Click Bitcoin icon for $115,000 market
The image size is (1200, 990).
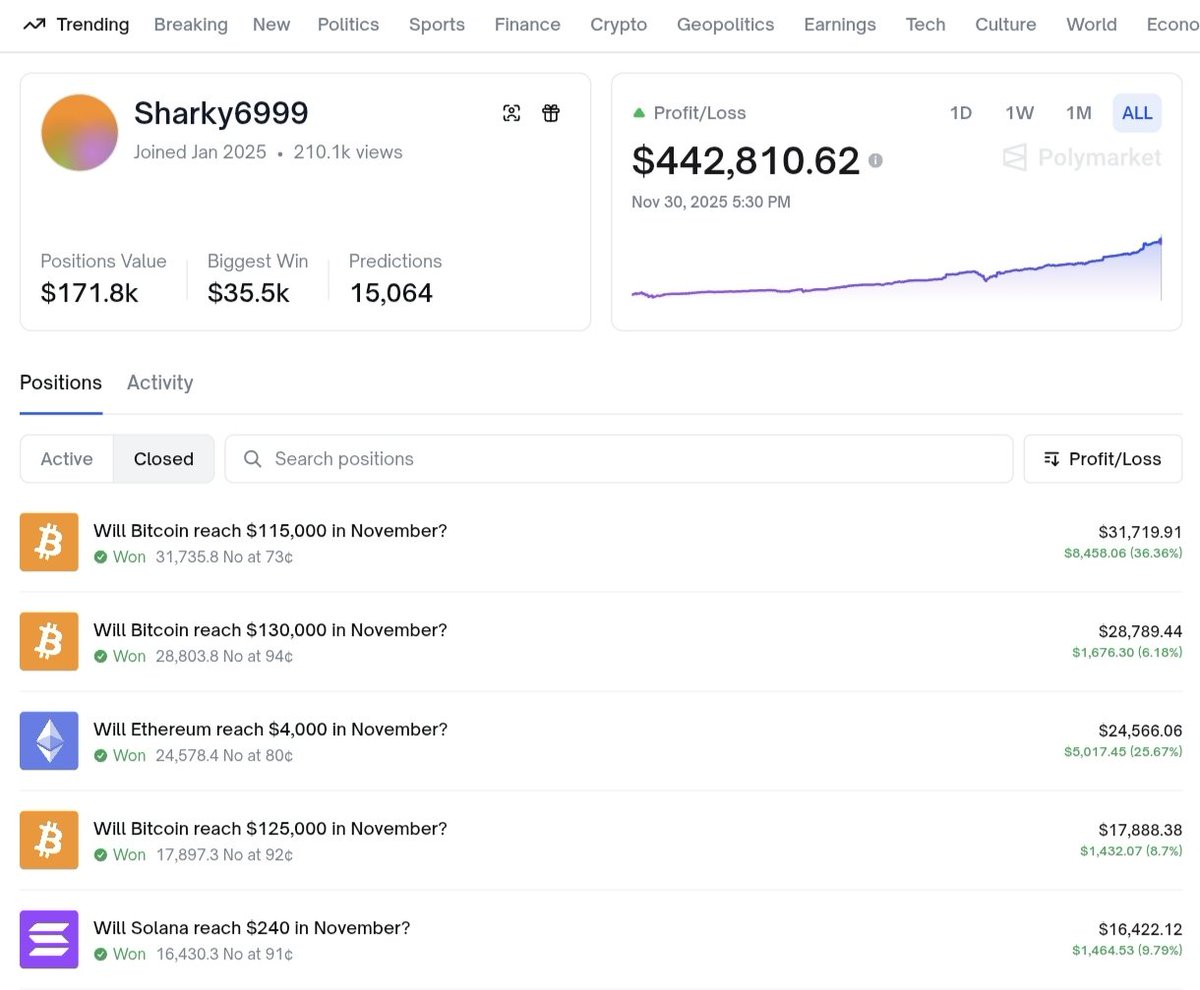point(49,542)
